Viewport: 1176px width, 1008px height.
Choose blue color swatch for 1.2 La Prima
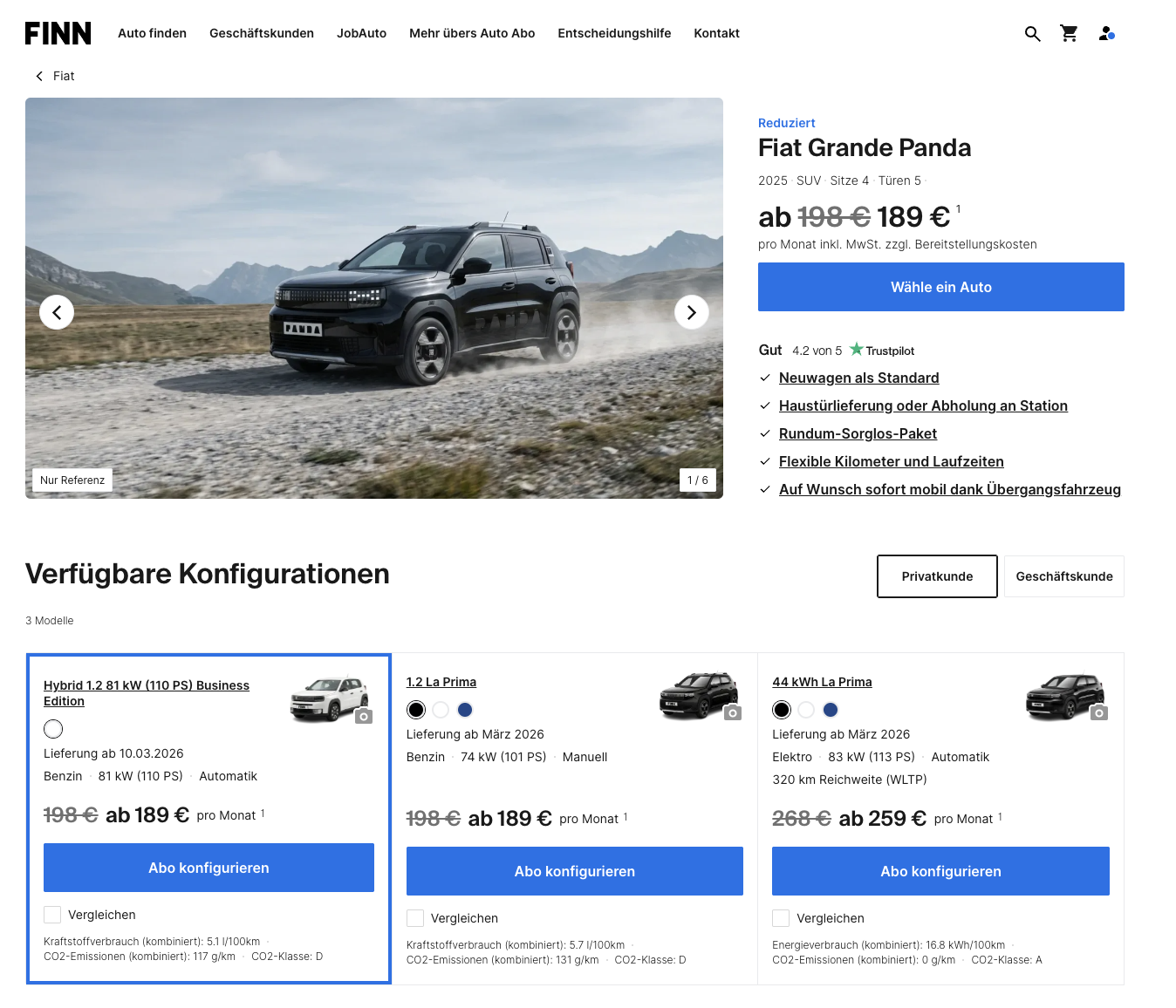click(465, 710)
